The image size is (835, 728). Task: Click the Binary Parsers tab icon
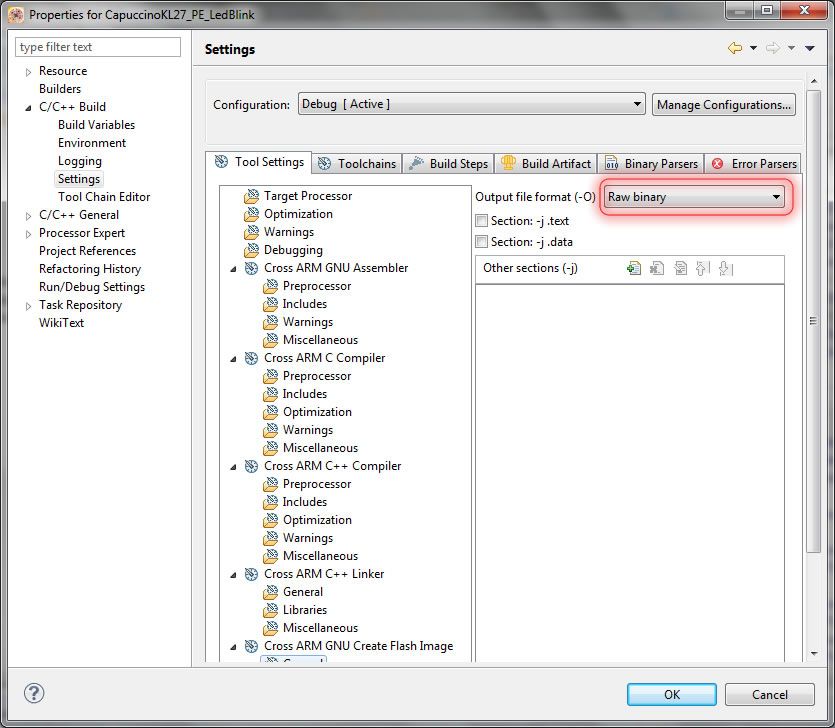point(611,163)
